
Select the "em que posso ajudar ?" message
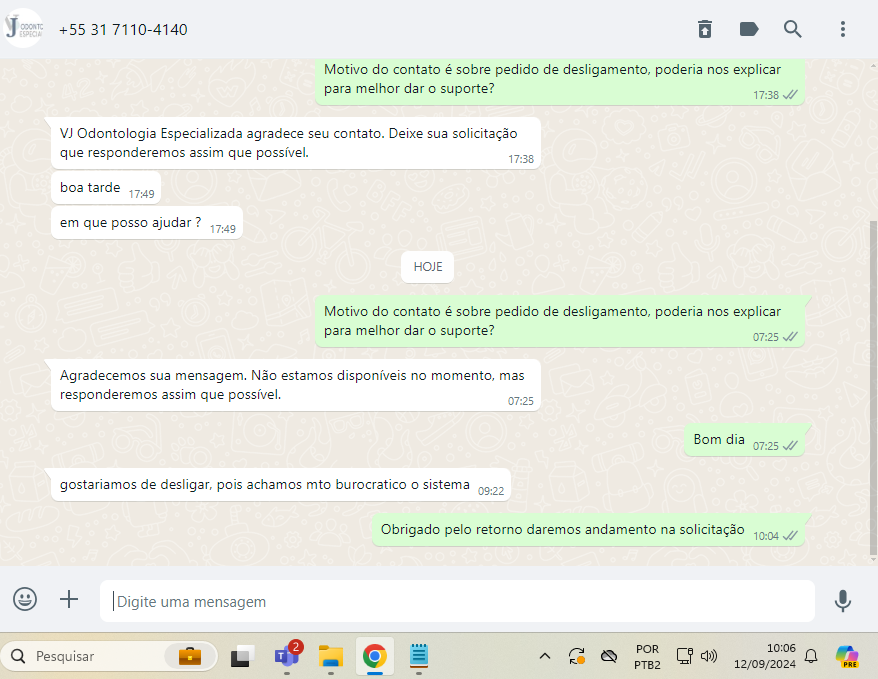pyautogui.click(x=147, y=223)
